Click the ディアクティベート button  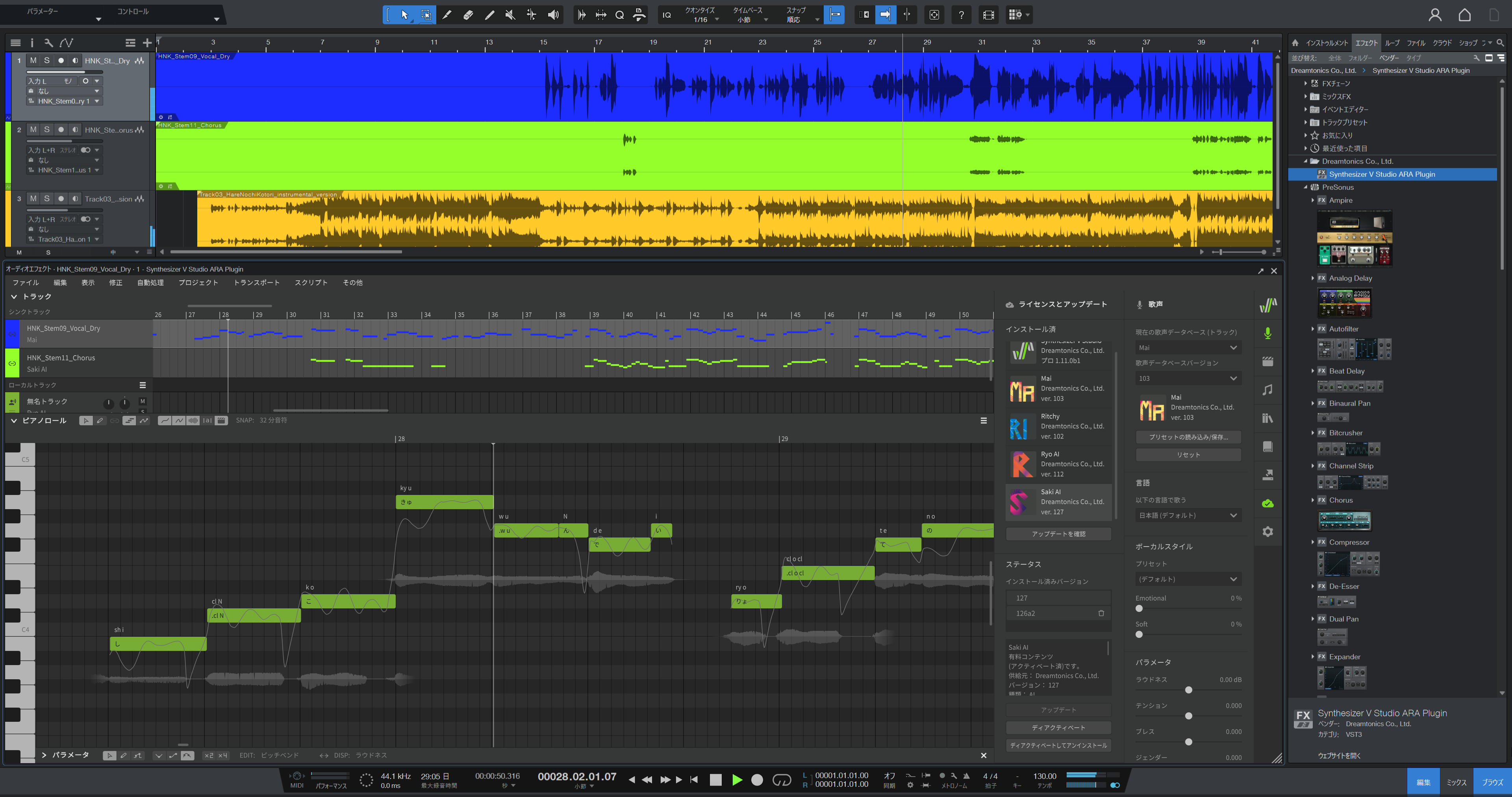click(x=1058, y=728)
